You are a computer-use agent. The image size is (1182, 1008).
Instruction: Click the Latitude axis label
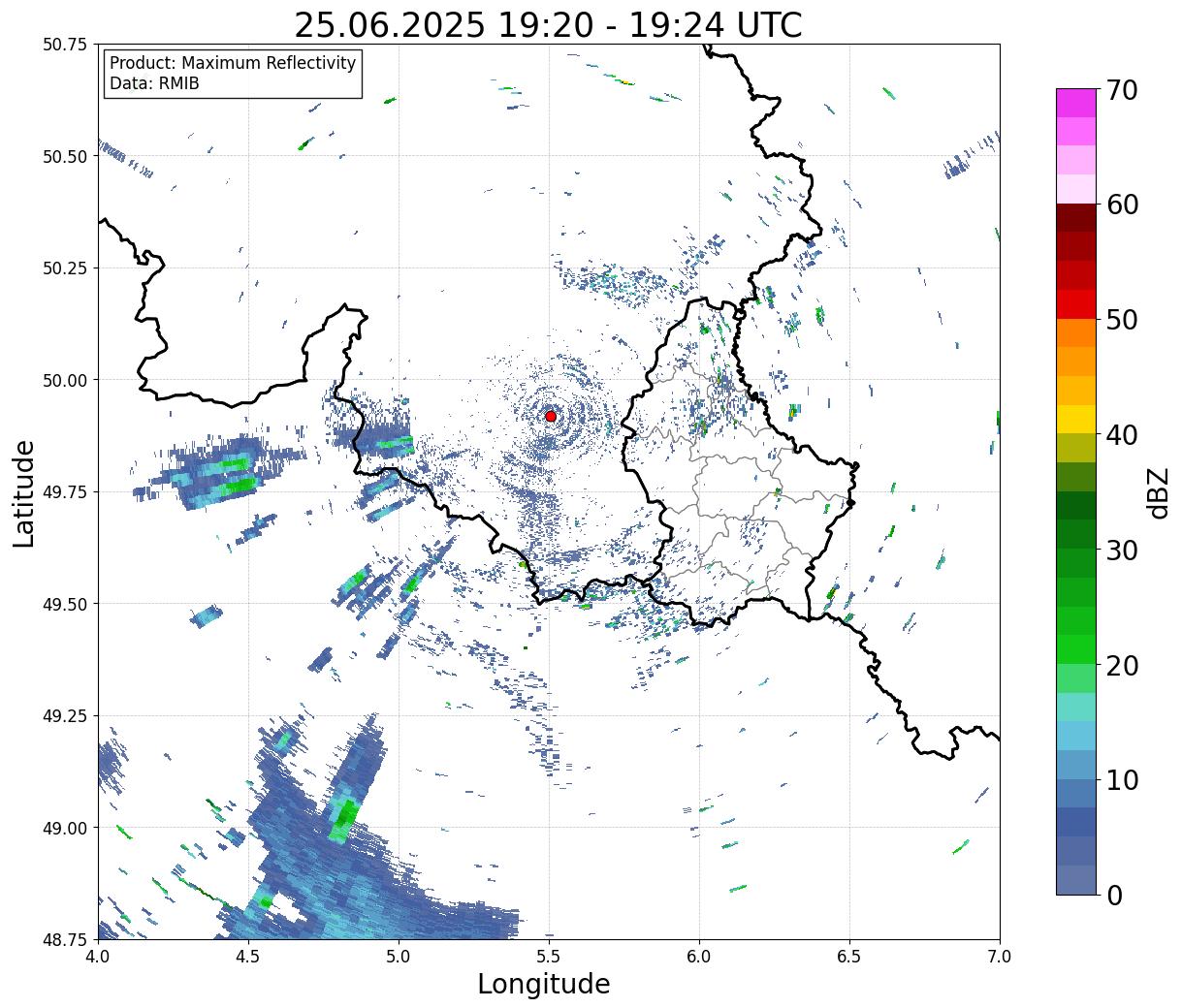tap(24, 492)
